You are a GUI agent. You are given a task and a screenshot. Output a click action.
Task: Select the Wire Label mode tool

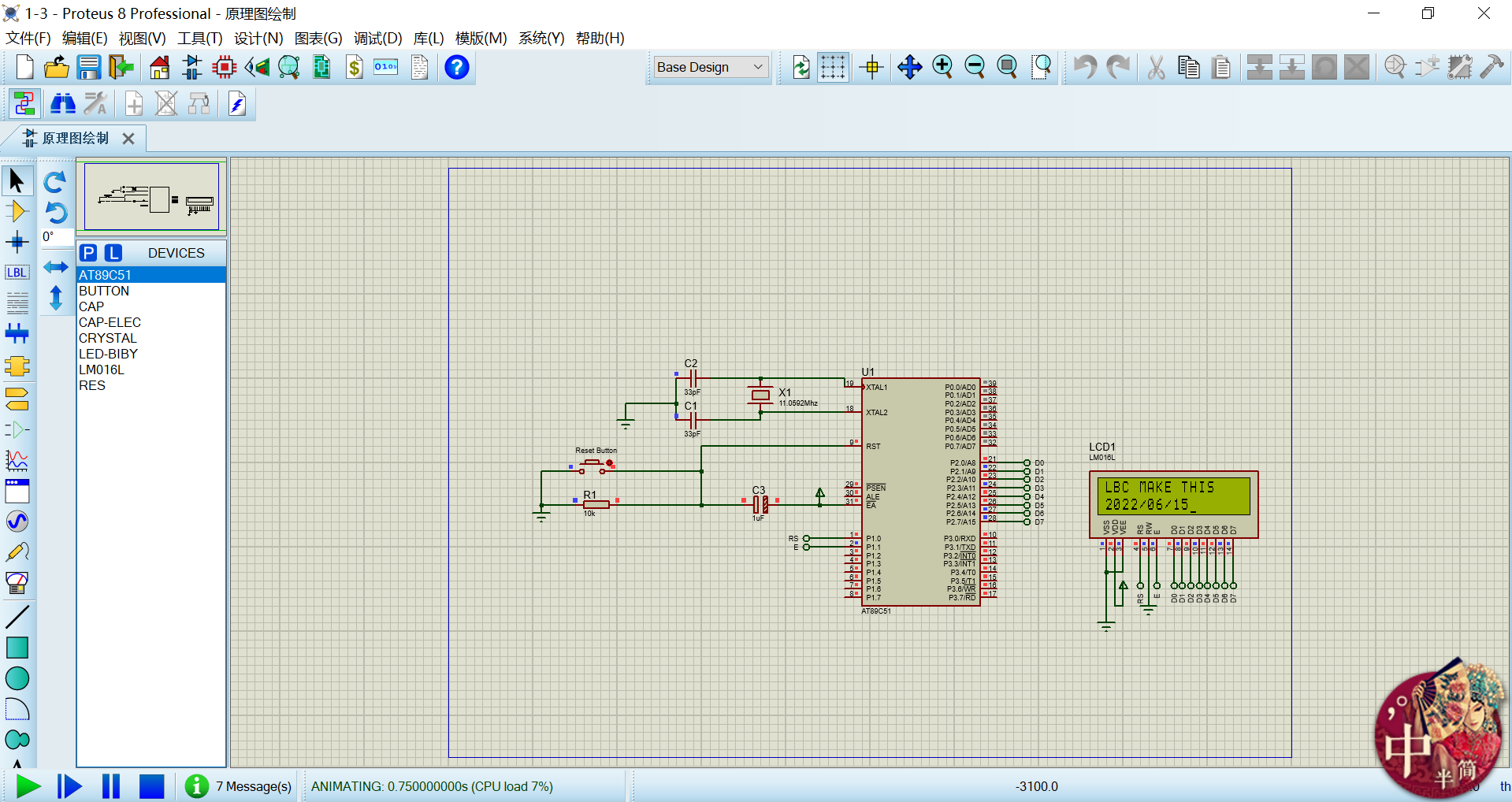point(17,273)
